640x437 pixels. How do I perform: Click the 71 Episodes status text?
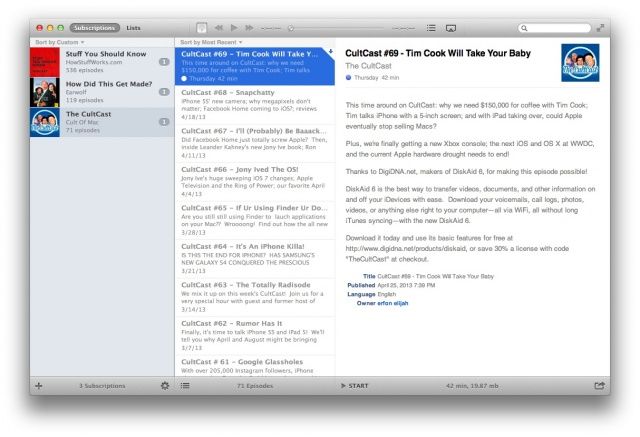tap(255, 386)
